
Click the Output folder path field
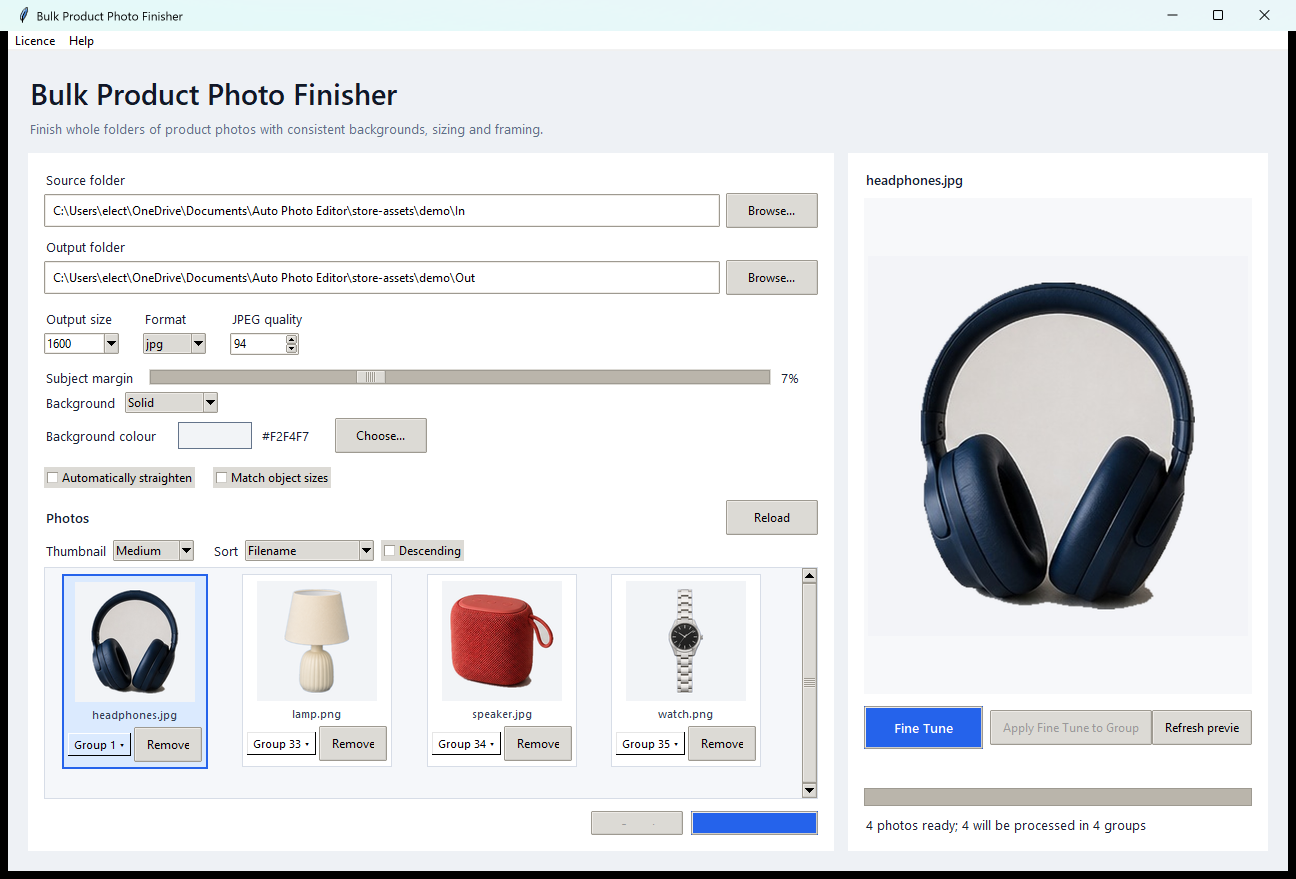[382, 278]
